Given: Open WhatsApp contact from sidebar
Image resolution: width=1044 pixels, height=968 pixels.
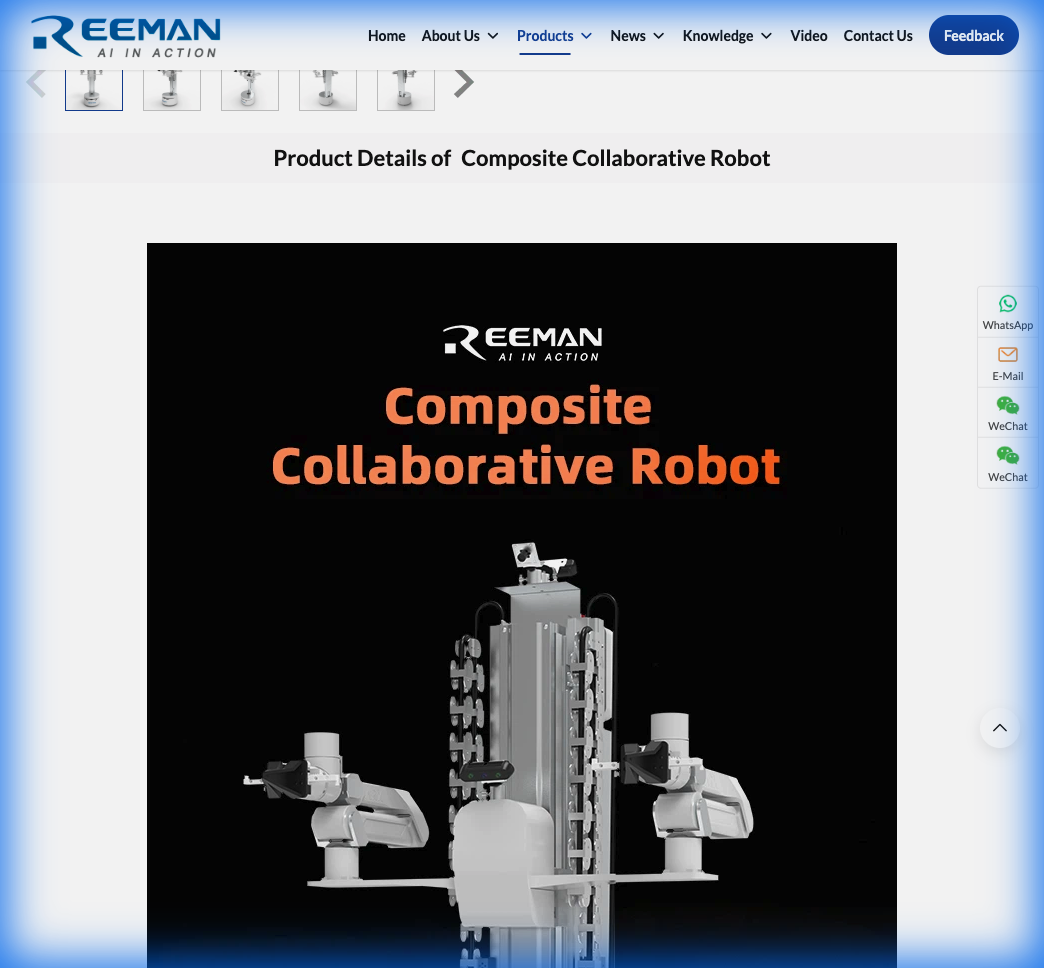Looking at the screenshot, I should click(x=1007, y=311).
